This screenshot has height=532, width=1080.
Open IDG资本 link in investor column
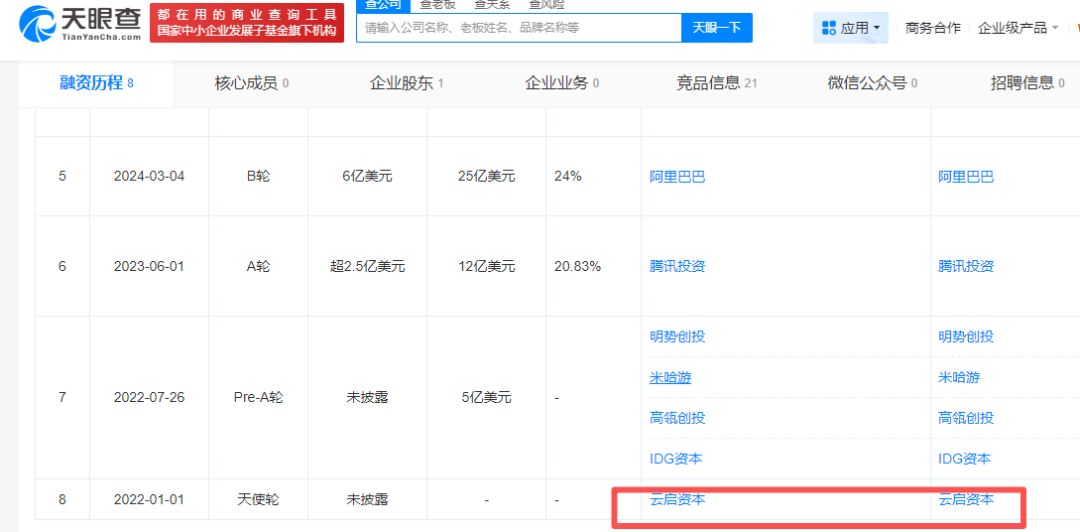[676, 458]
